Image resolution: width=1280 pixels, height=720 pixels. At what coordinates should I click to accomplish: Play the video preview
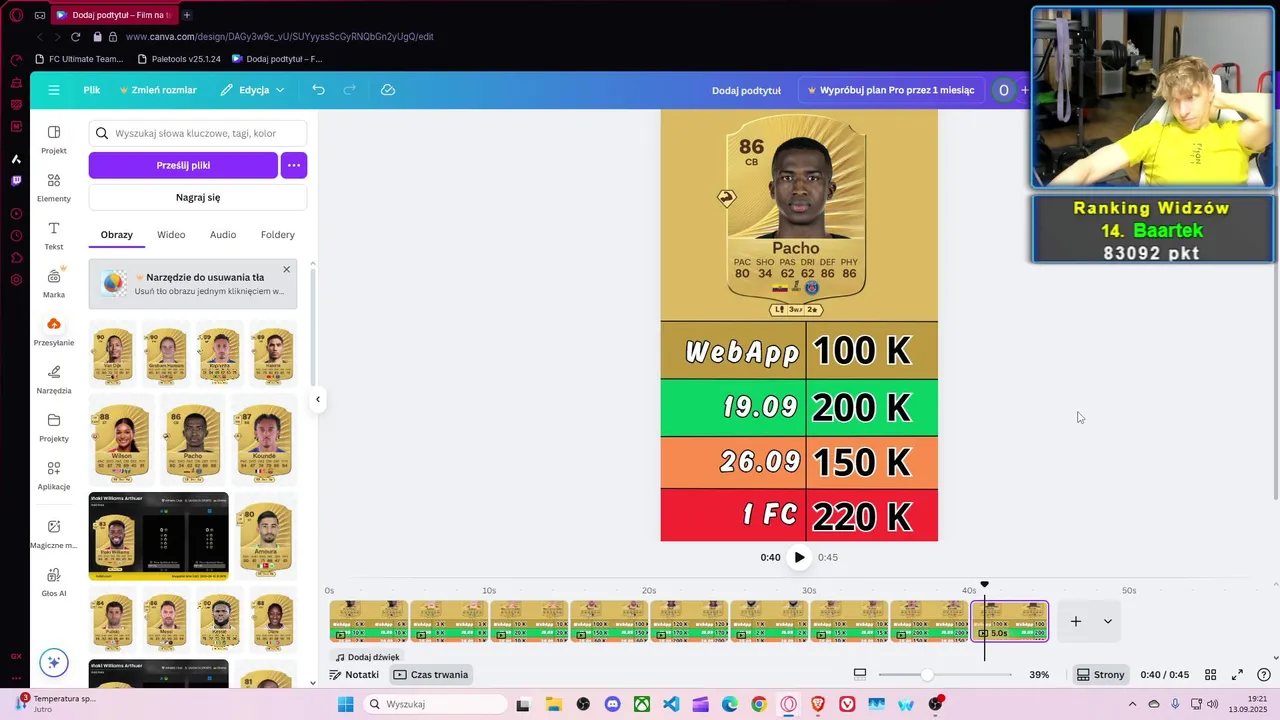[799, 557]
